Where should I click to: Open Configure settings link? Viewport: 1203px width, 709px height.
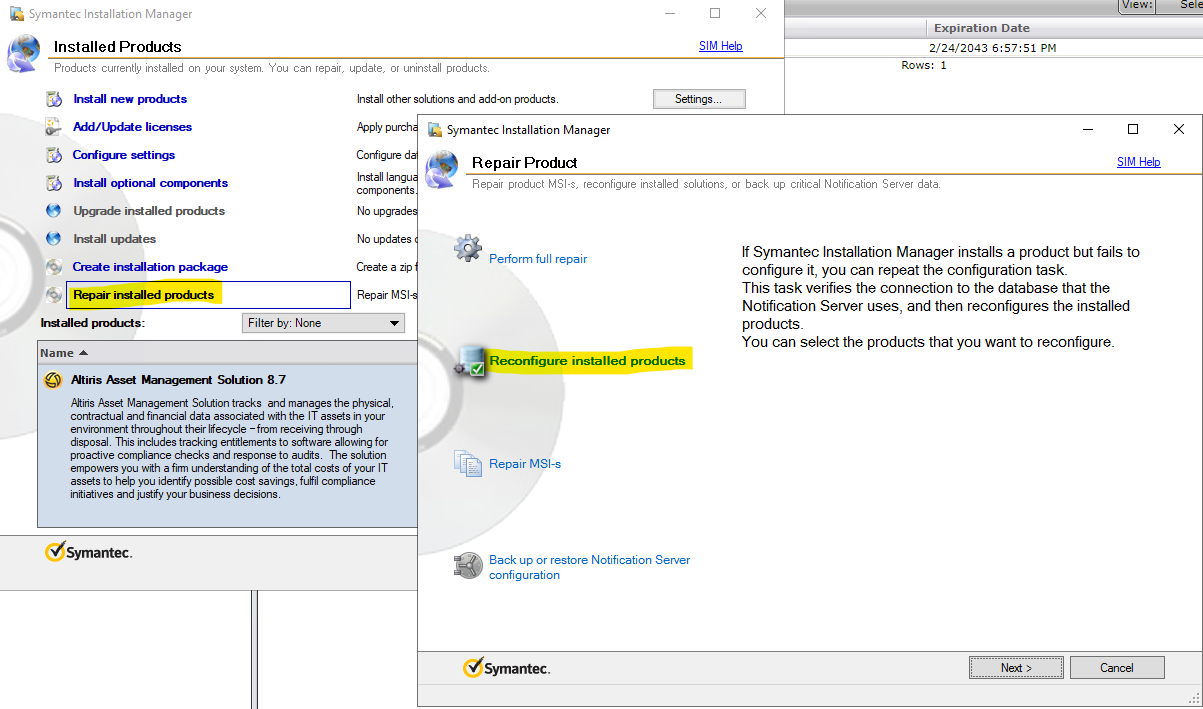click(x=124, y=155)
